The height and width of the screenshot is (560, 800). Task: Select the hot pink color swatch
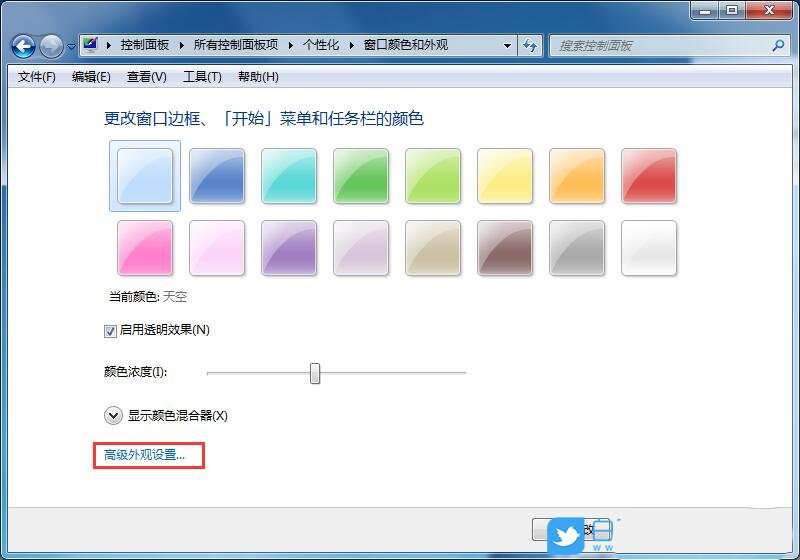point(145,248)
